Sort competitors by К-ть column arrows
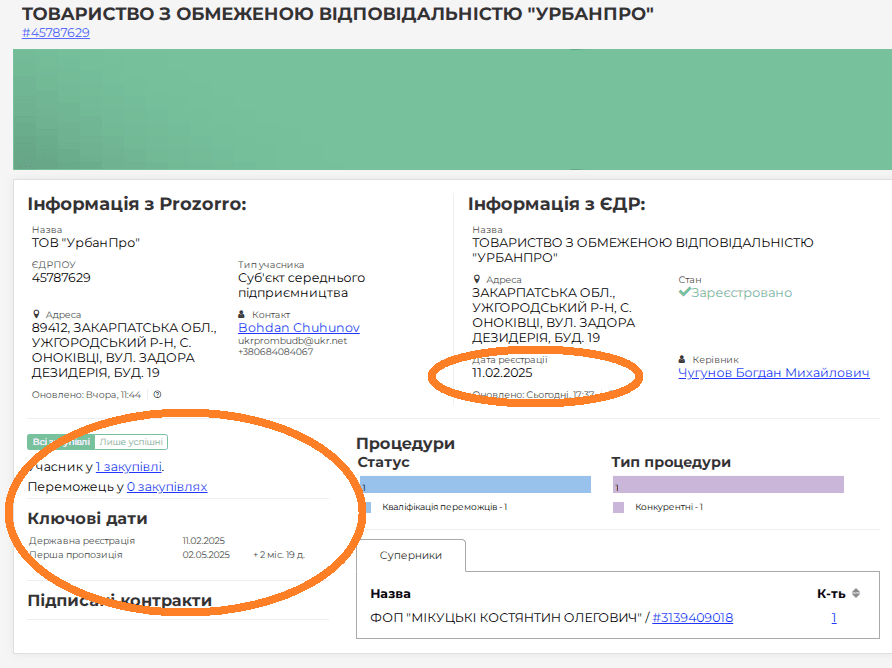This screenshot has height=668, width=892. pyautogui.click(x=856, y=593)
